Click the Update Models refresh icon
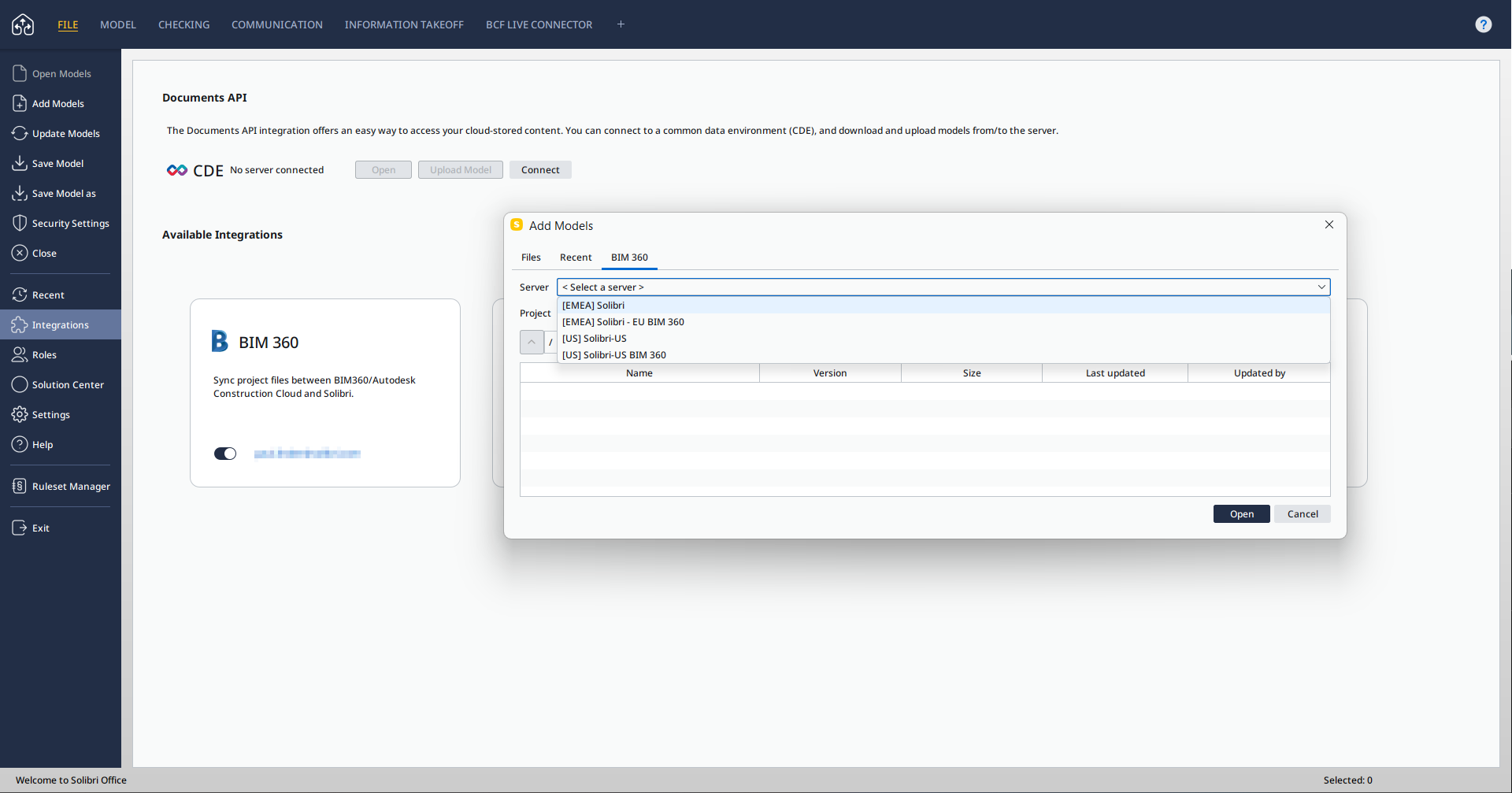The image size is (1512, 793). tap(20, 133)
